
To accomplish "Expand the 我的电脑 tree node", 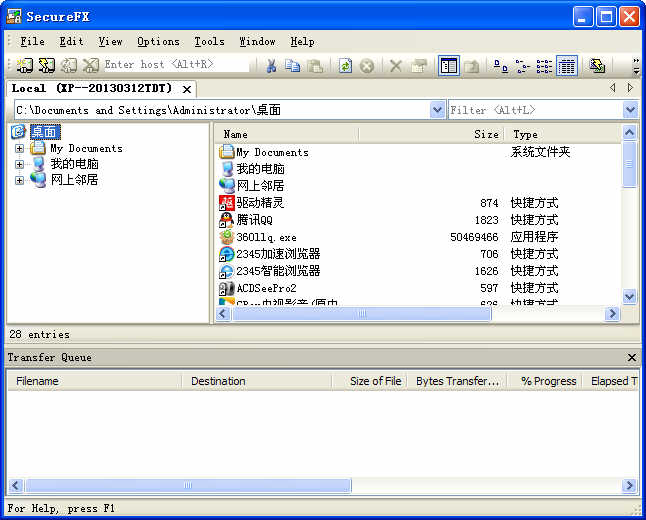I will coord(19,164).
